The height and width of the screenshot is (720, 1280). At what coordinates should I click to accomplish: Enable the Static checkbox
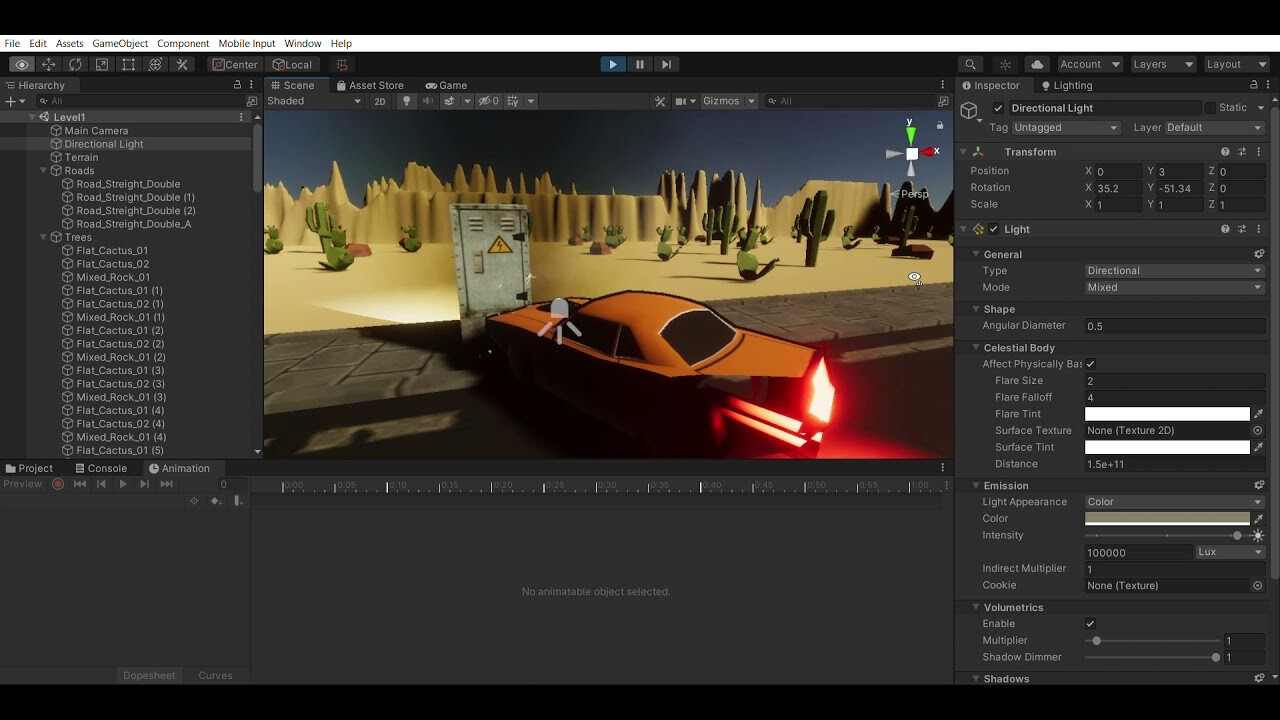point(1210,108)
